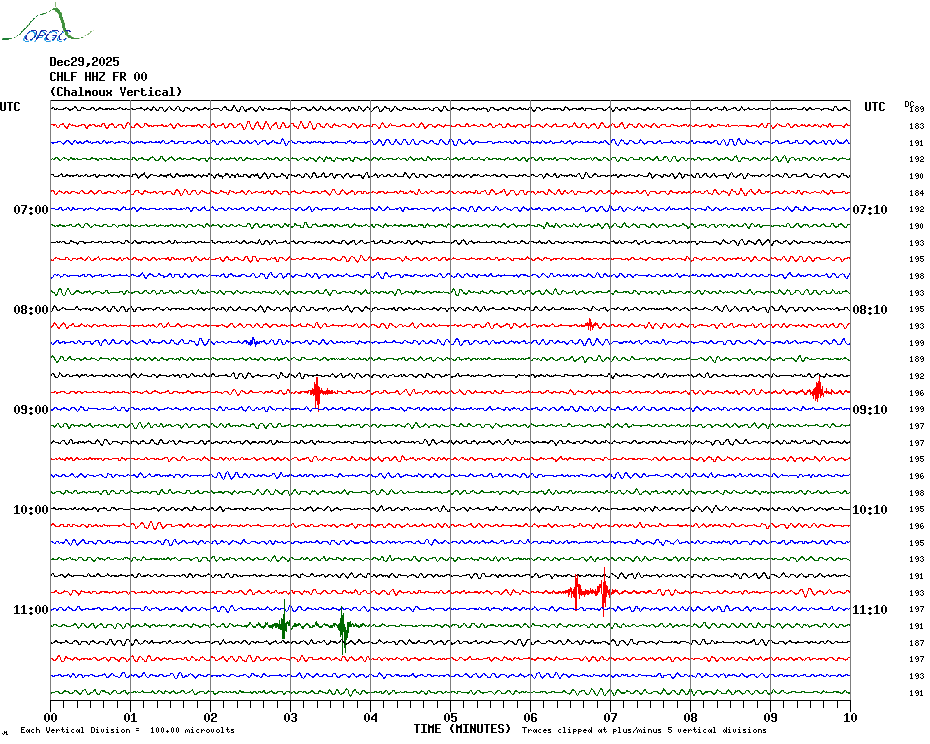Click the 08:00 time label on left

coord(30,310)
